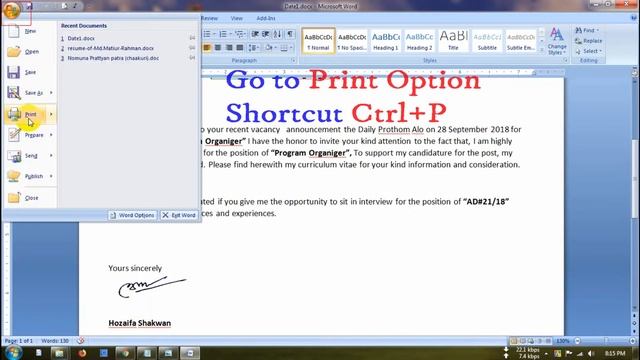
Task: Click the Multilevel list icon
Action: [240, 34]
